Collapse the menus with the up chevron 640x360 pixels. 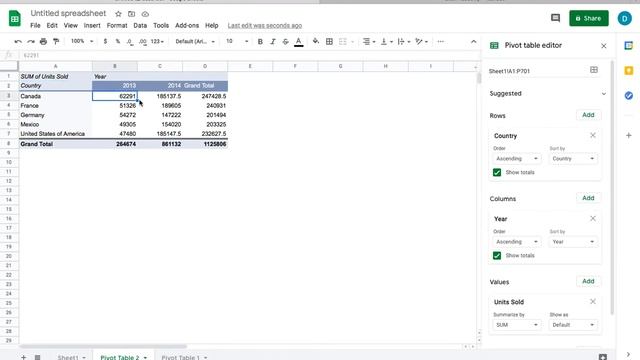(x=473, y=42)
